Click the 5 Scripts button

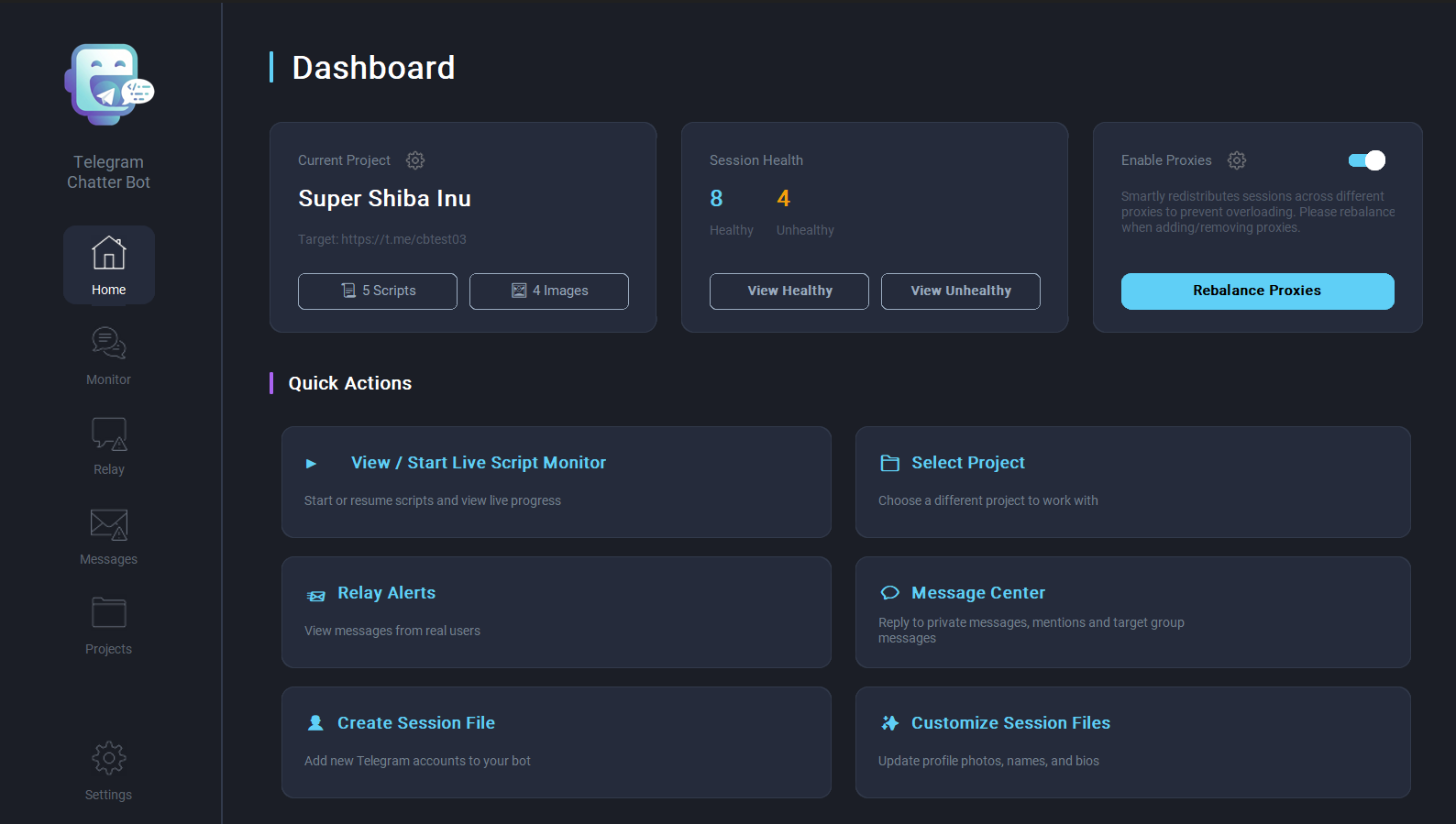click(378, 291)
